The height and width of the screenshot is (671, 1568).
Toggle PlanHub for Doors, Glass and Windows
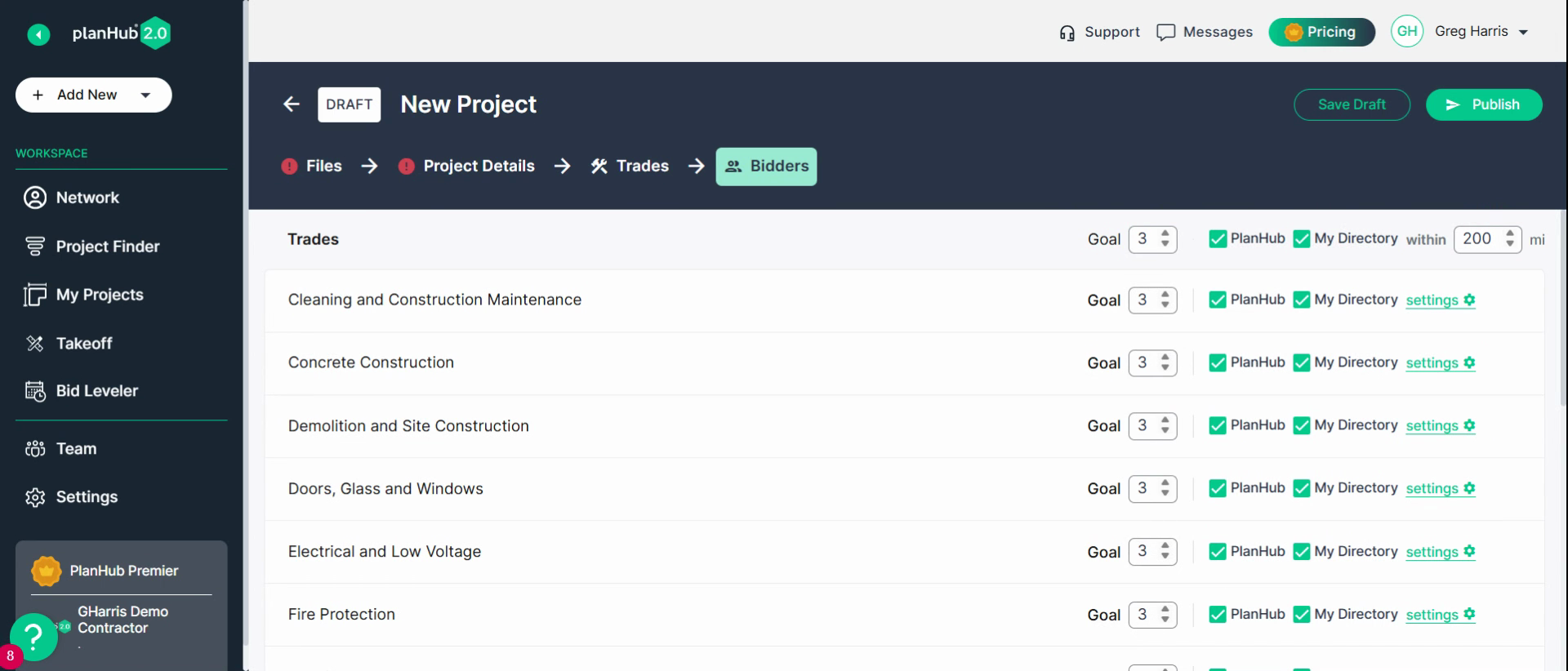[x=1218, y=488]
